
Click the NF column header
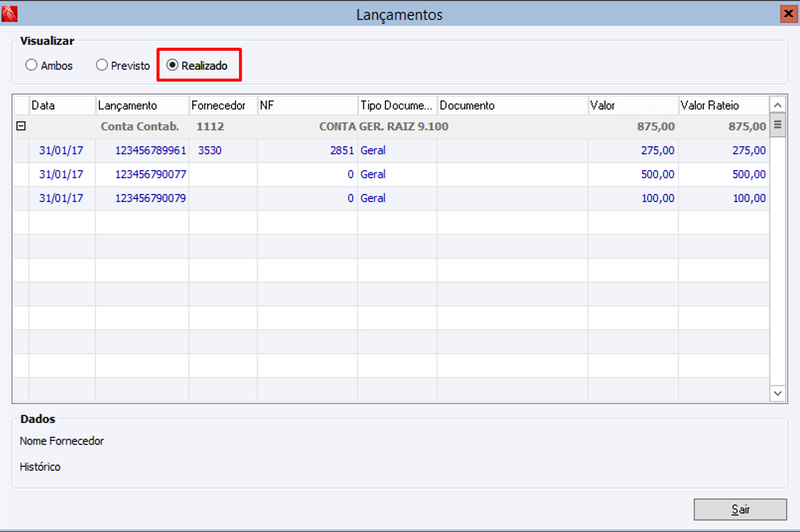click(308, 105)
